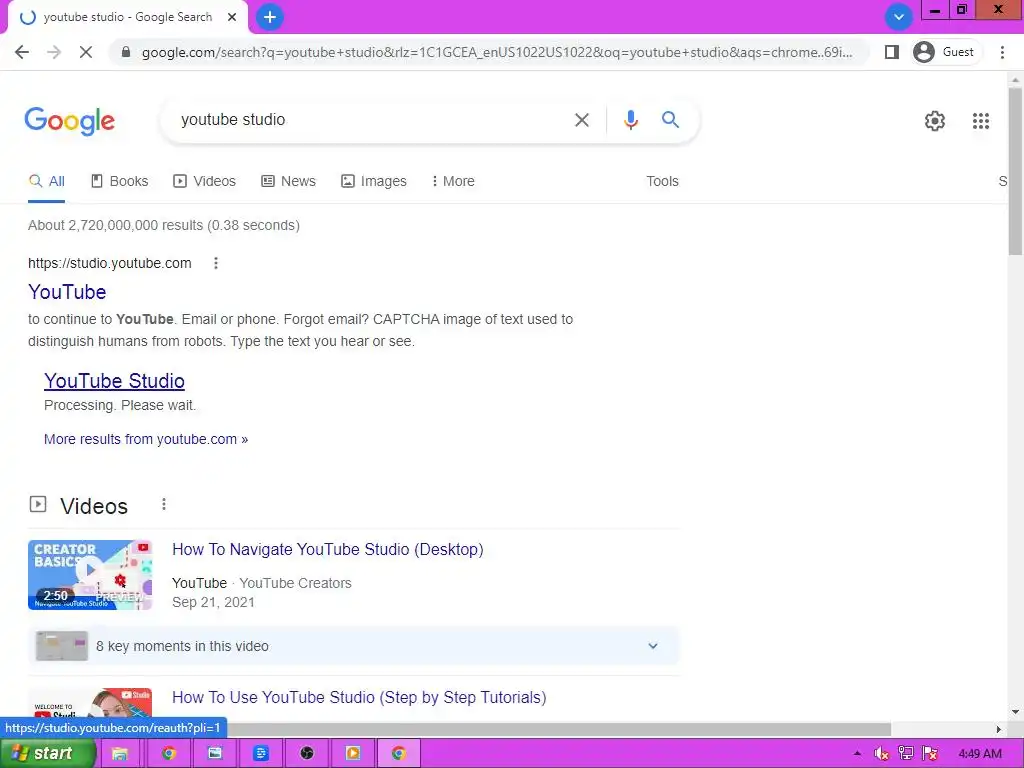Open options beside studio.youtube.com result
Image resolution: width=1024 pixels, height=768 pixels.
pyautogui.click(x=216, y=263)
